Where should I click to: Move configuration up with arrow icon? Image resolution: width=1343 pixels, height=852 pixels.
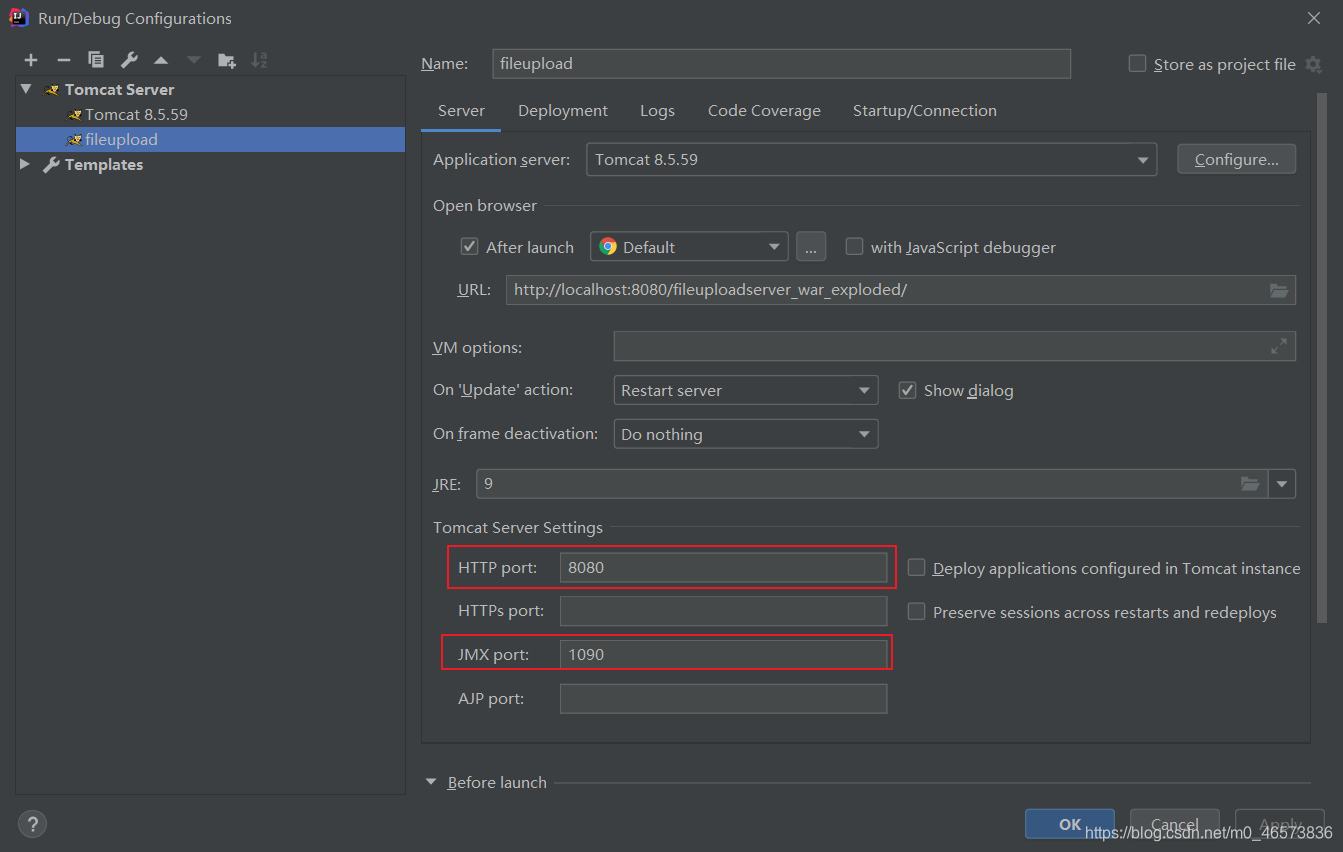click(x=161, y=60)
